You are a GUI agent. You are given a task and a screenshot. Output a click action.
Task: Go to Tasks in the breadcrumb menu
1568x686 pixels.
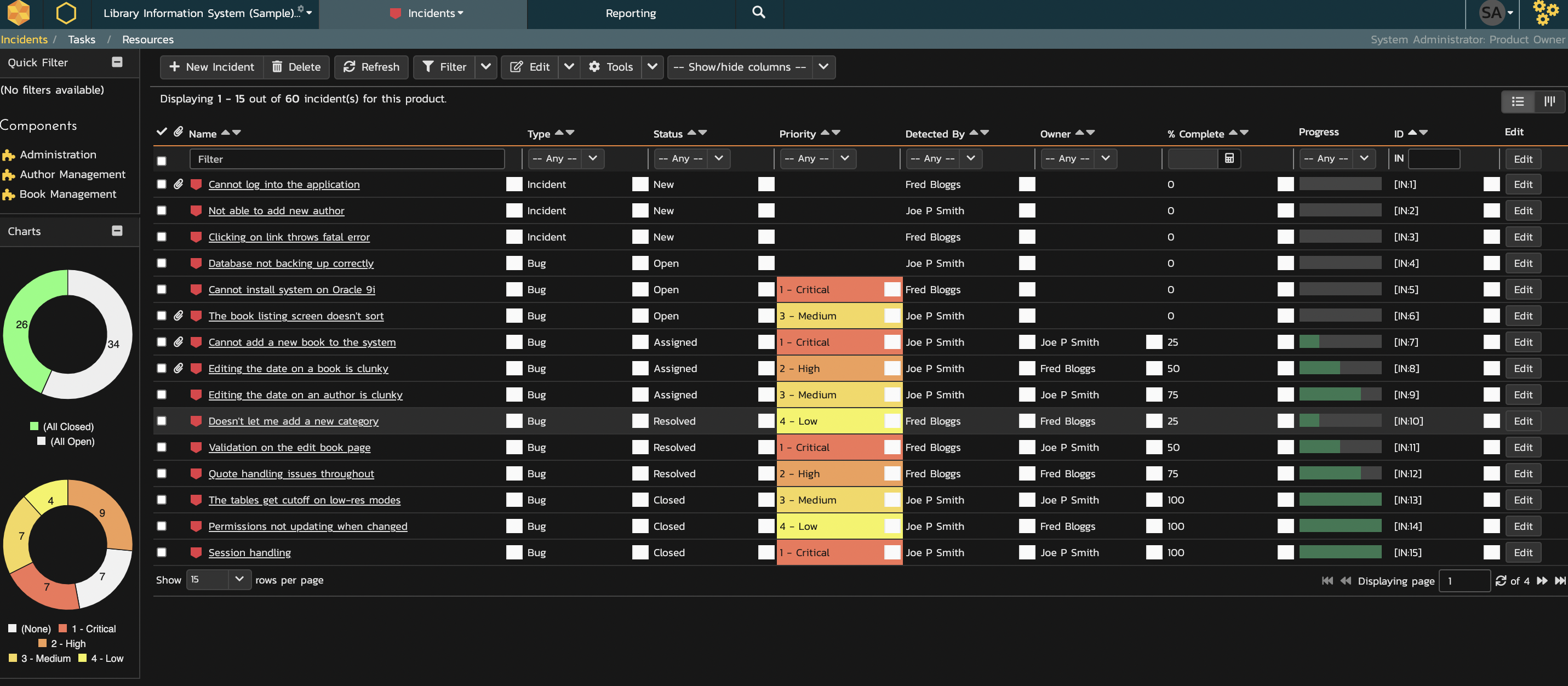[x=82, y=39]
